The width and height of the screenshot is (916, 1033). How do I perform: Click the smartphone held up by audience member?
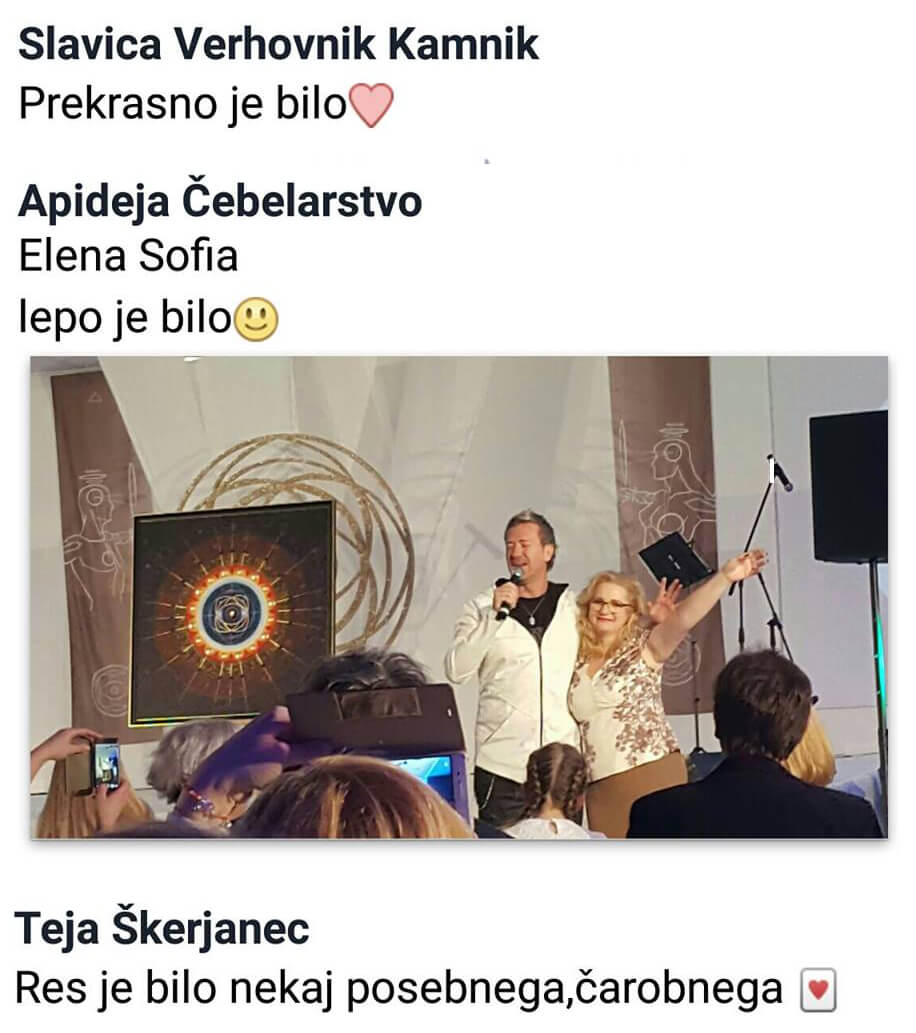pos(105,766)
